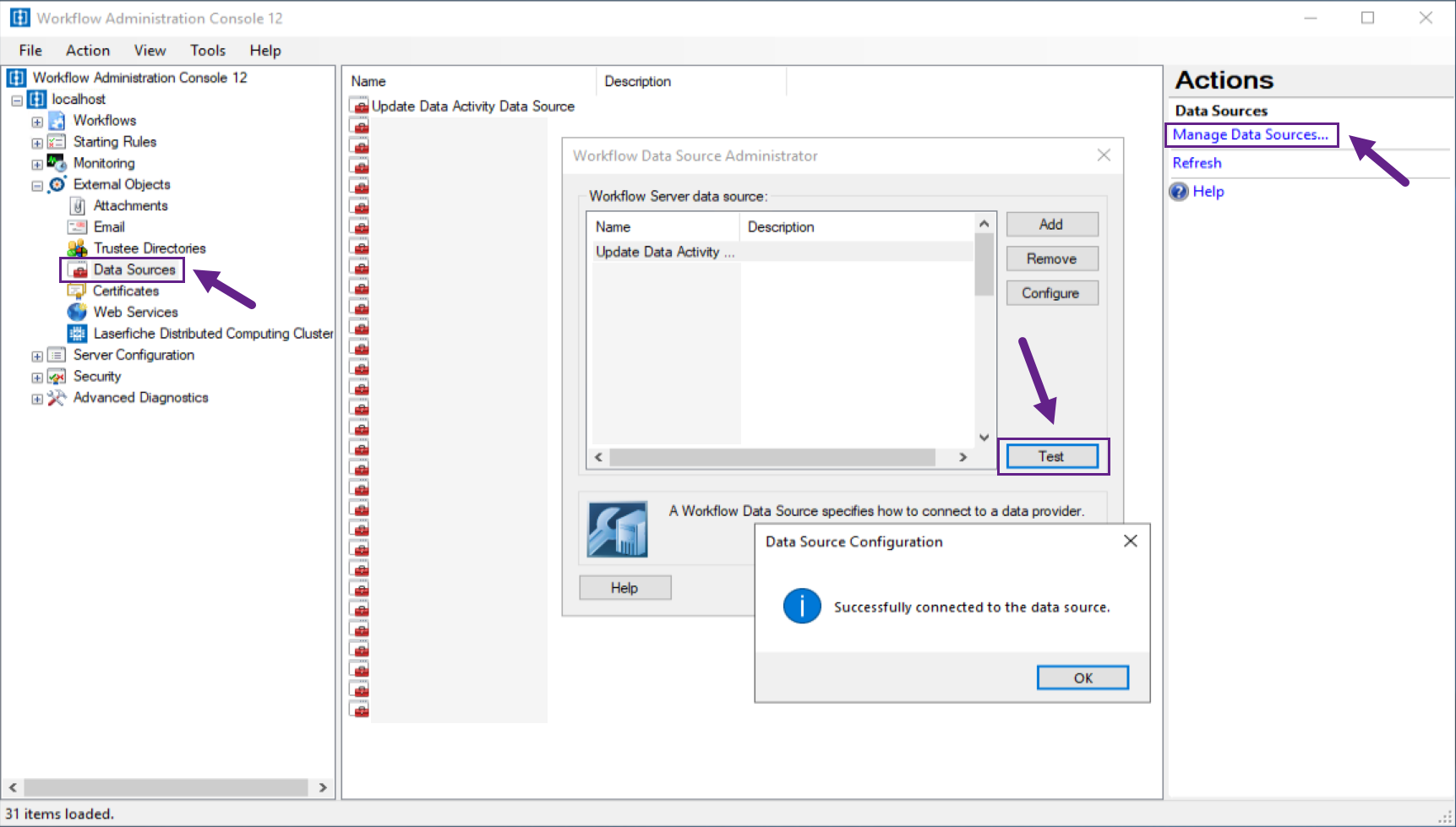Image resolution: width=1456 pixels, height=827 pixels.
Task: Click the Web Services globe icon
Action: tap(77, 313)
